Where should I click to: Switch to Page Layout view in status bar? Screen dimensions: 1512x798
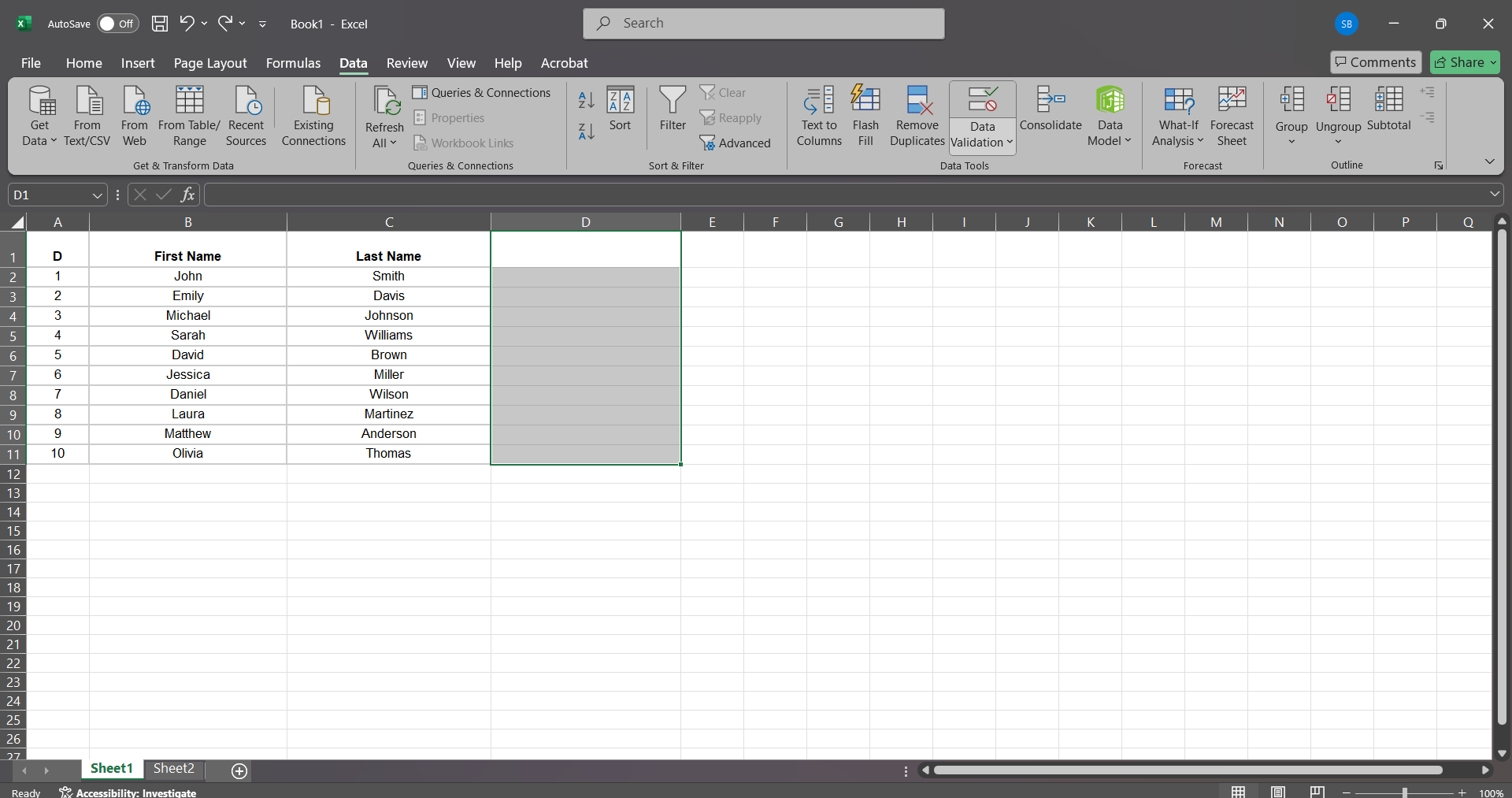click(x=1277, y=792)
